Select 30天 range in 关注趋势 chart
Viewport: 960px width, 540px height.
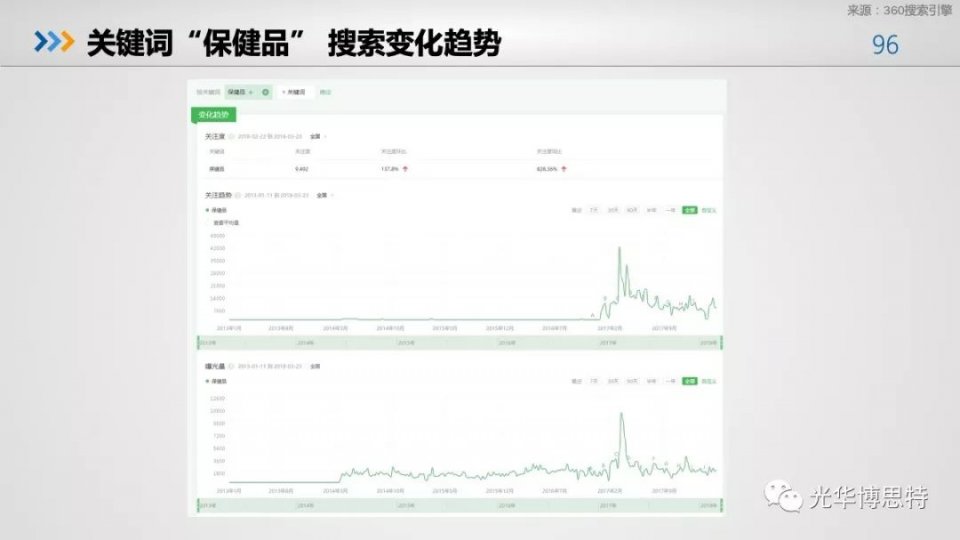(613, 210)
